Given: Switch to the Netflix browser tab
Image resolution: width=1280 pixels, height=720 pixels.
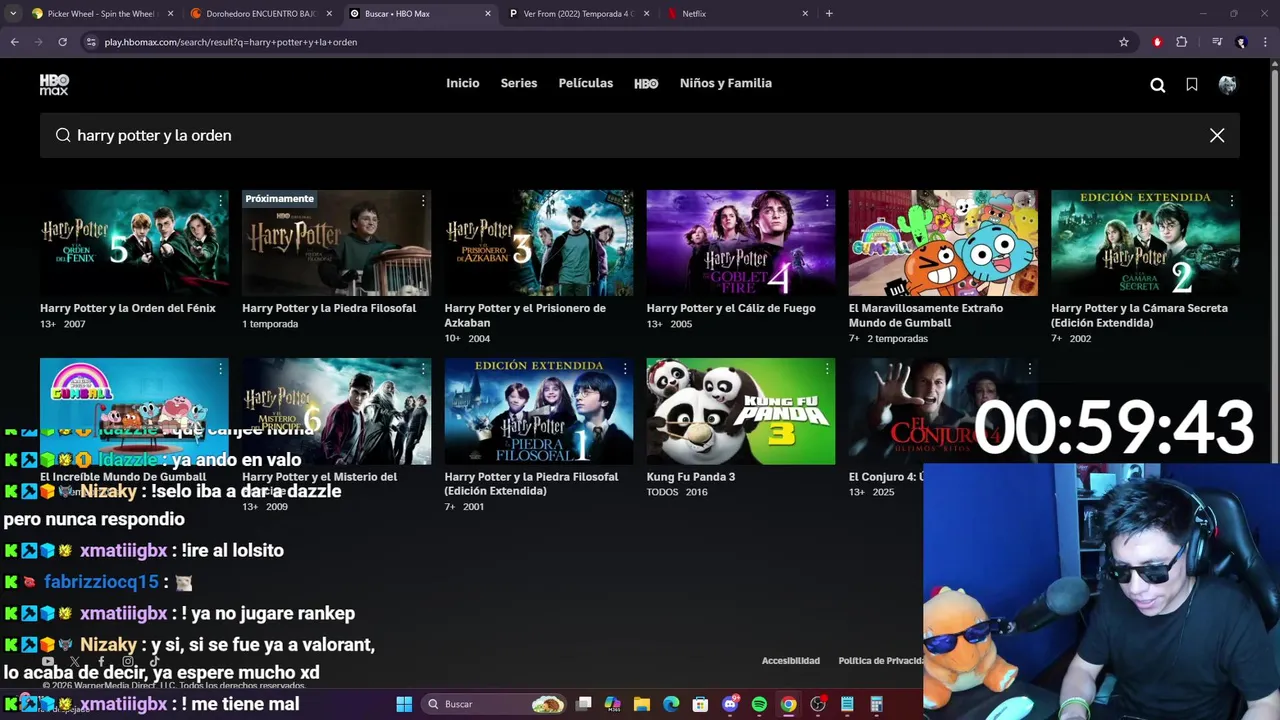Looking at the screenshot, I should click(x=740, y=14).
